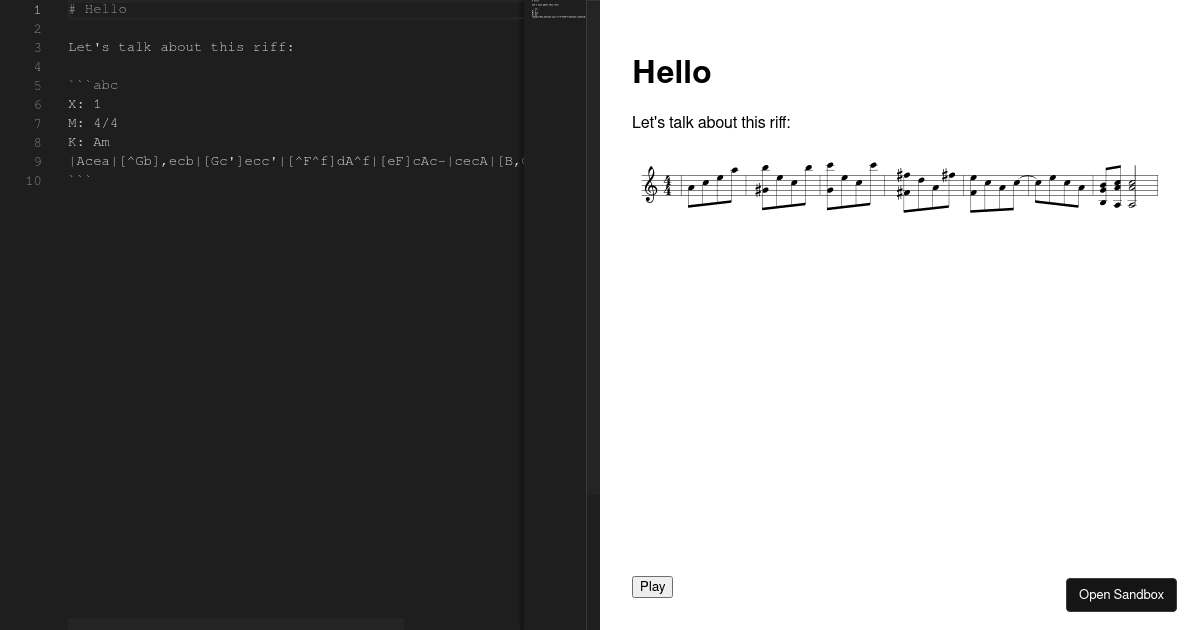The image size is (1200, 630).
Task: Click the '```abc' code fence line
Action: coord(92,85)
